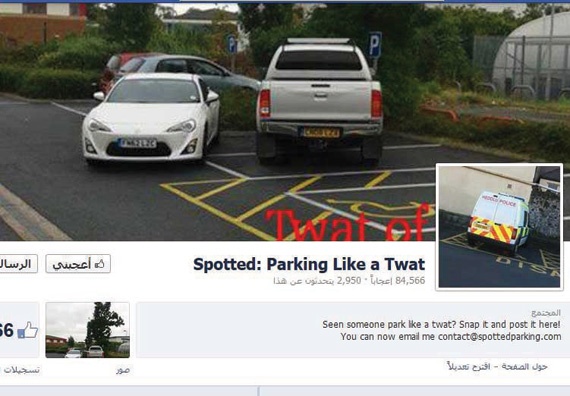Send a message via the الرسالة button
This screenshot has width=570, height=396.
pos(19,264)
